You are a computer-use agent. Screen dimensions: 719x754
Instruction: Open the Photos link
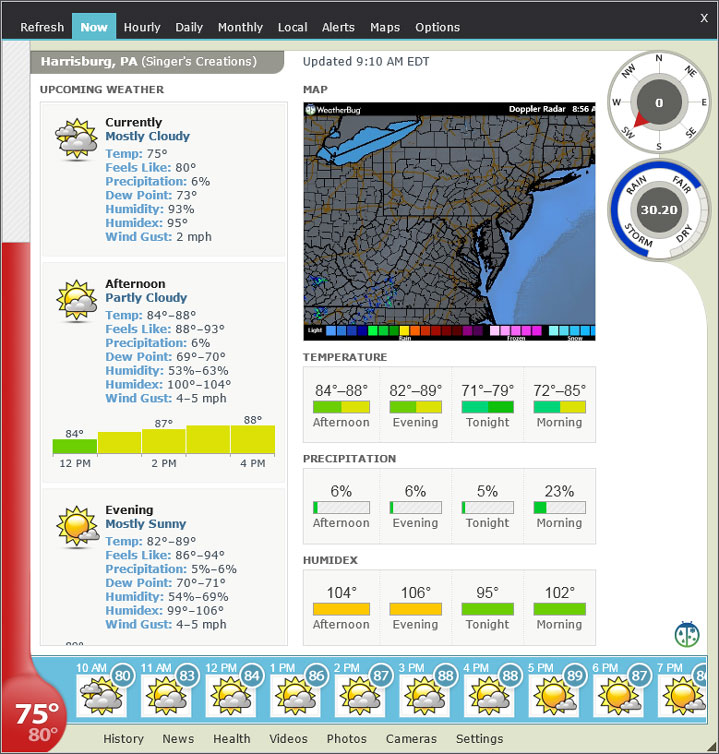(x=346, y=739)
